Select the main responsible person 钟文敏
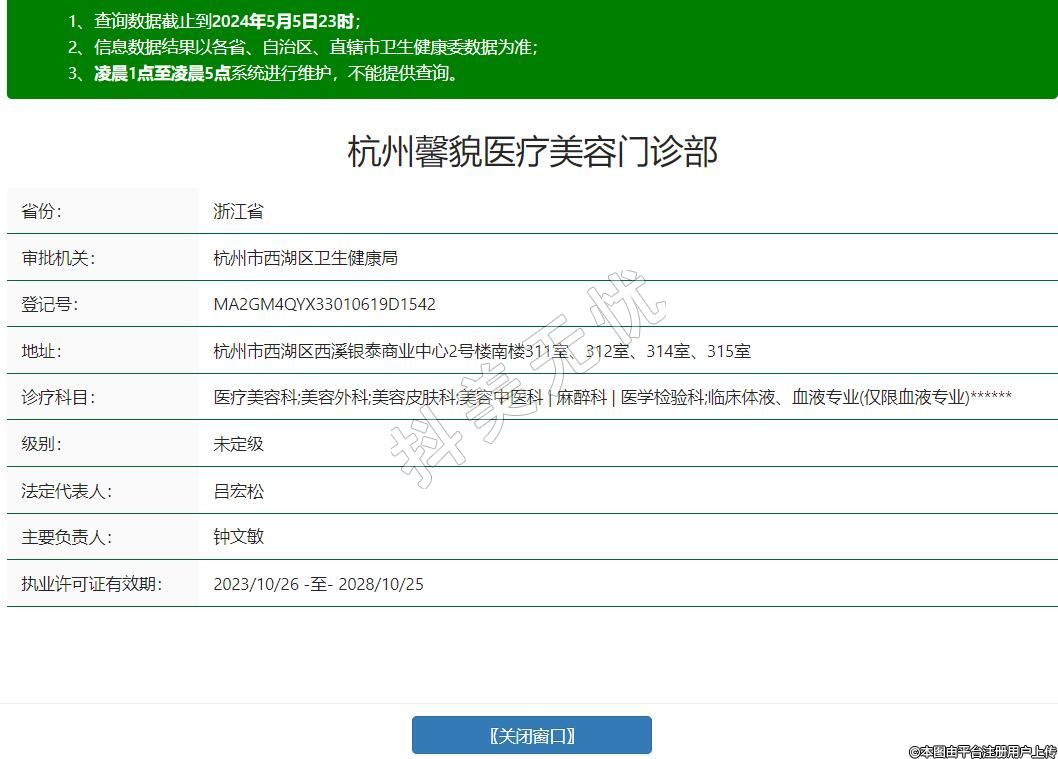This screenshot has height=759, width=1058. pyautogui.click(x=238, y=537)
